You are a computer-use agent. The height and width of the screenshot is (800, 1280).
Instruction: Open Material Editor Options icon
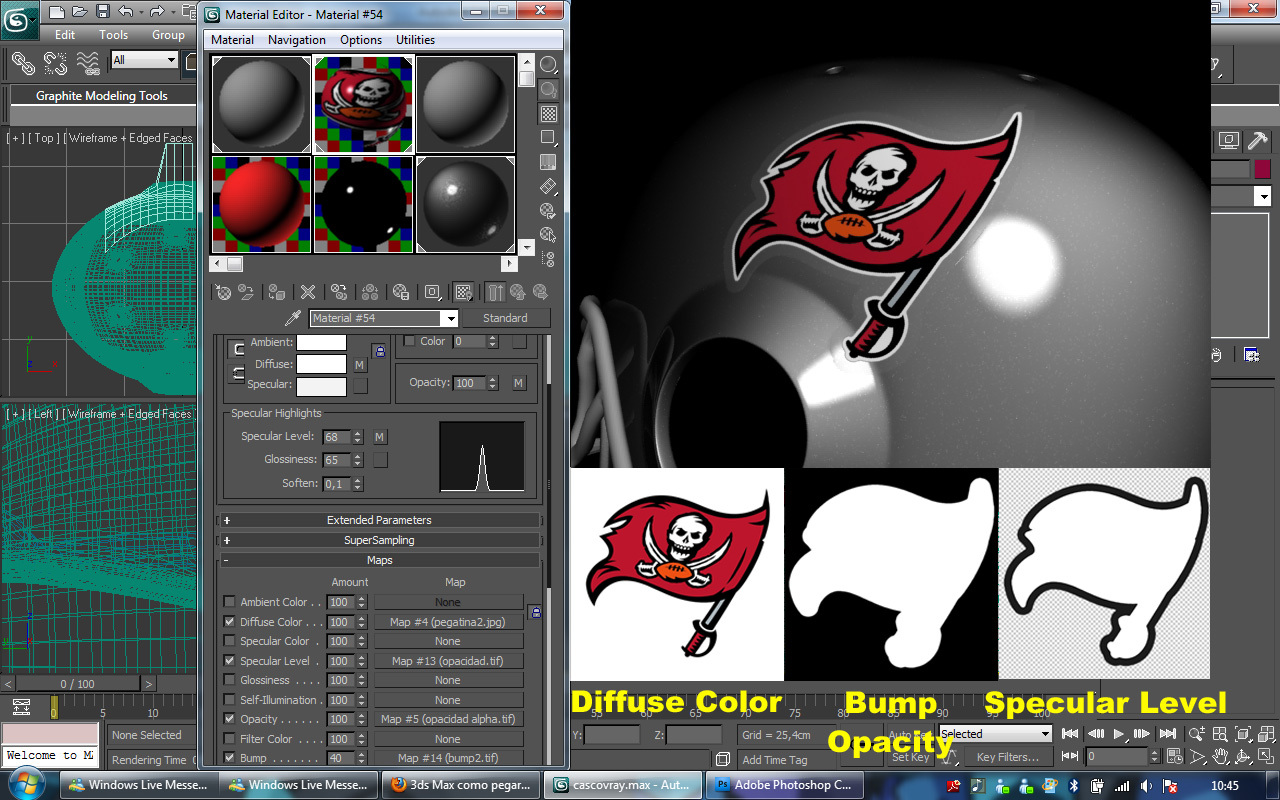548,210
